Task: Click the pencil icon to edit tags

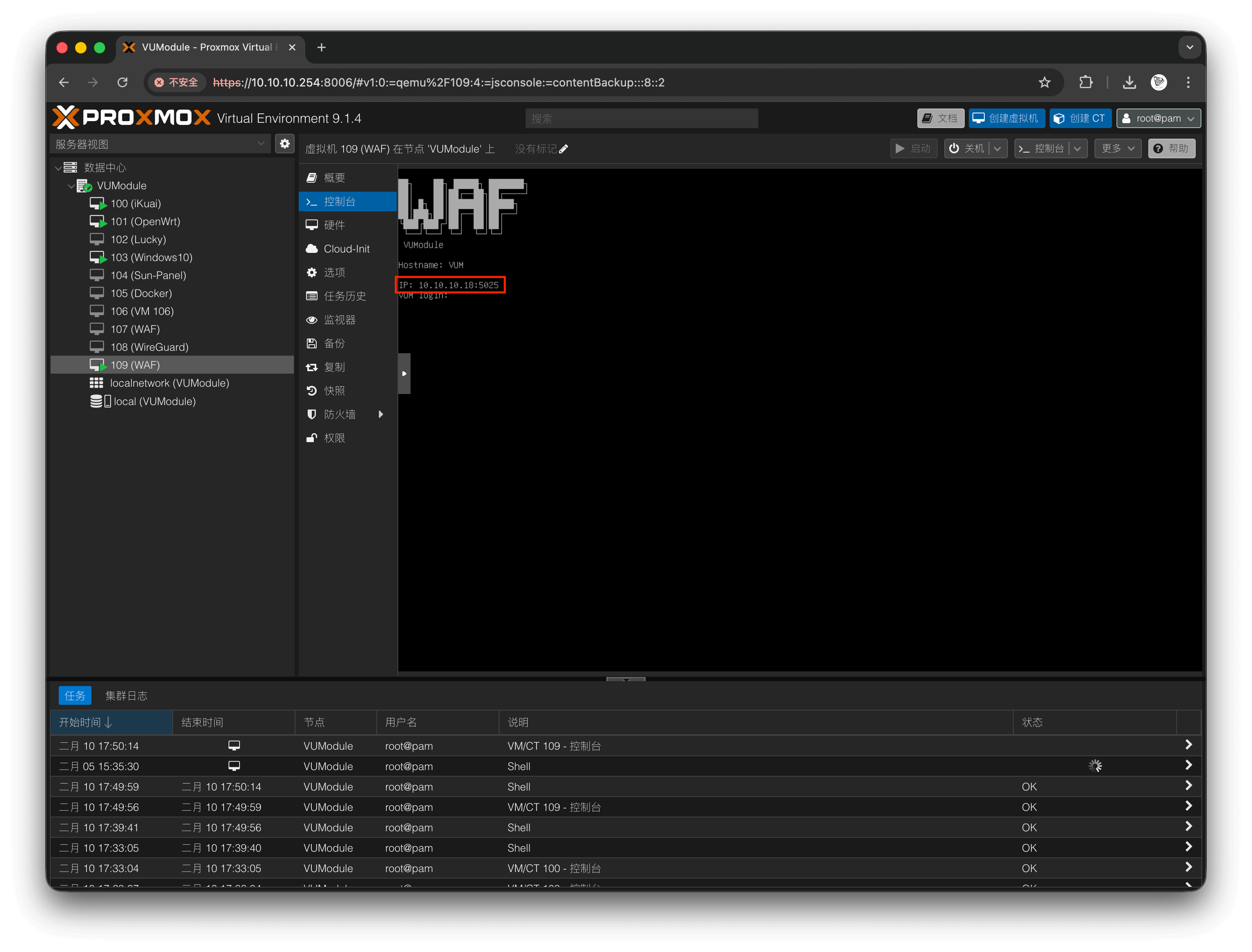Action: pos(564,149)
